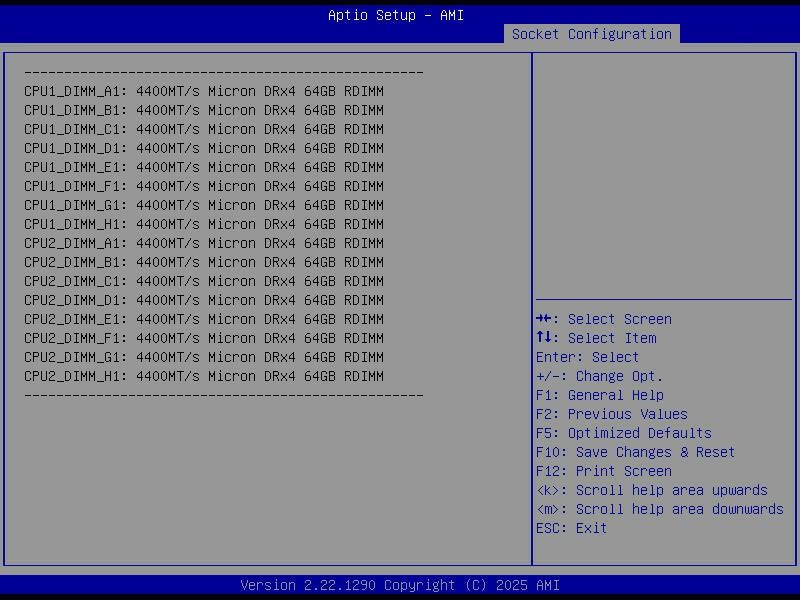800x600 pixels.
Task: Click the CPU2_DIMM_A1 memory row
Action: (204, 243)
